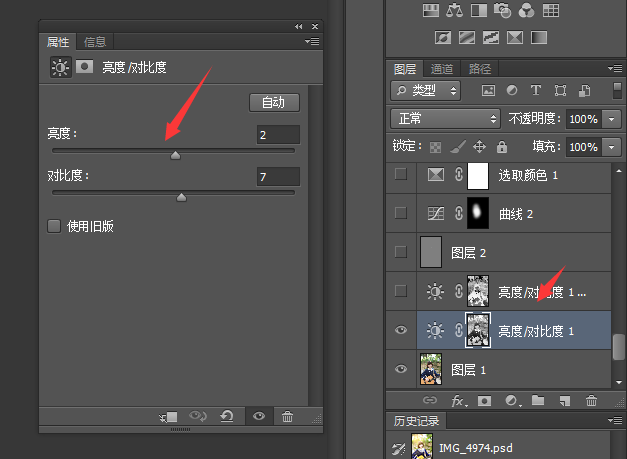Click the Gradient Map adjustment icon
This screenshot has height=459, width=627.
tap(539, 38)
